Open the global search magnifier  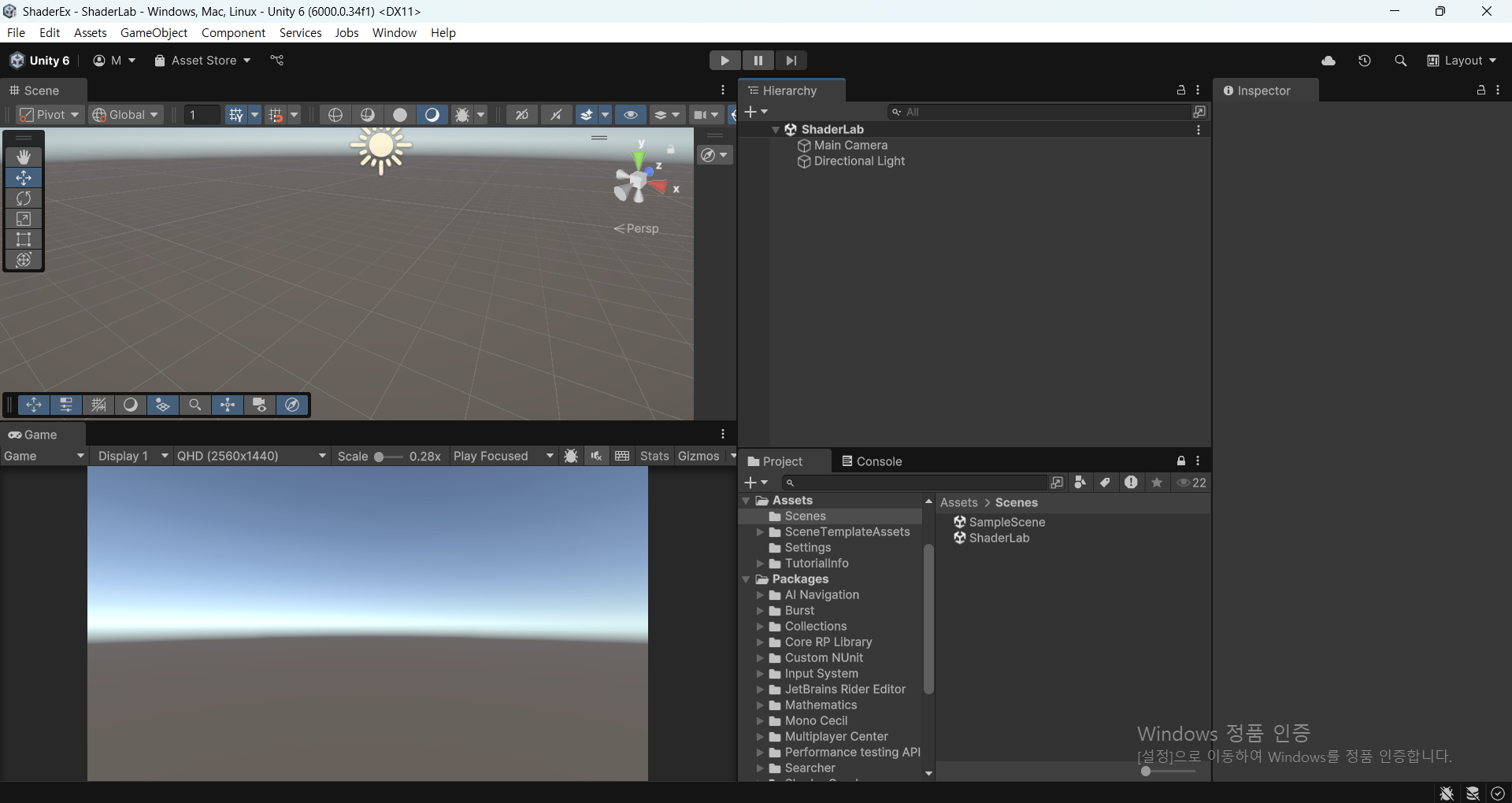click(x=1400, y=61)
